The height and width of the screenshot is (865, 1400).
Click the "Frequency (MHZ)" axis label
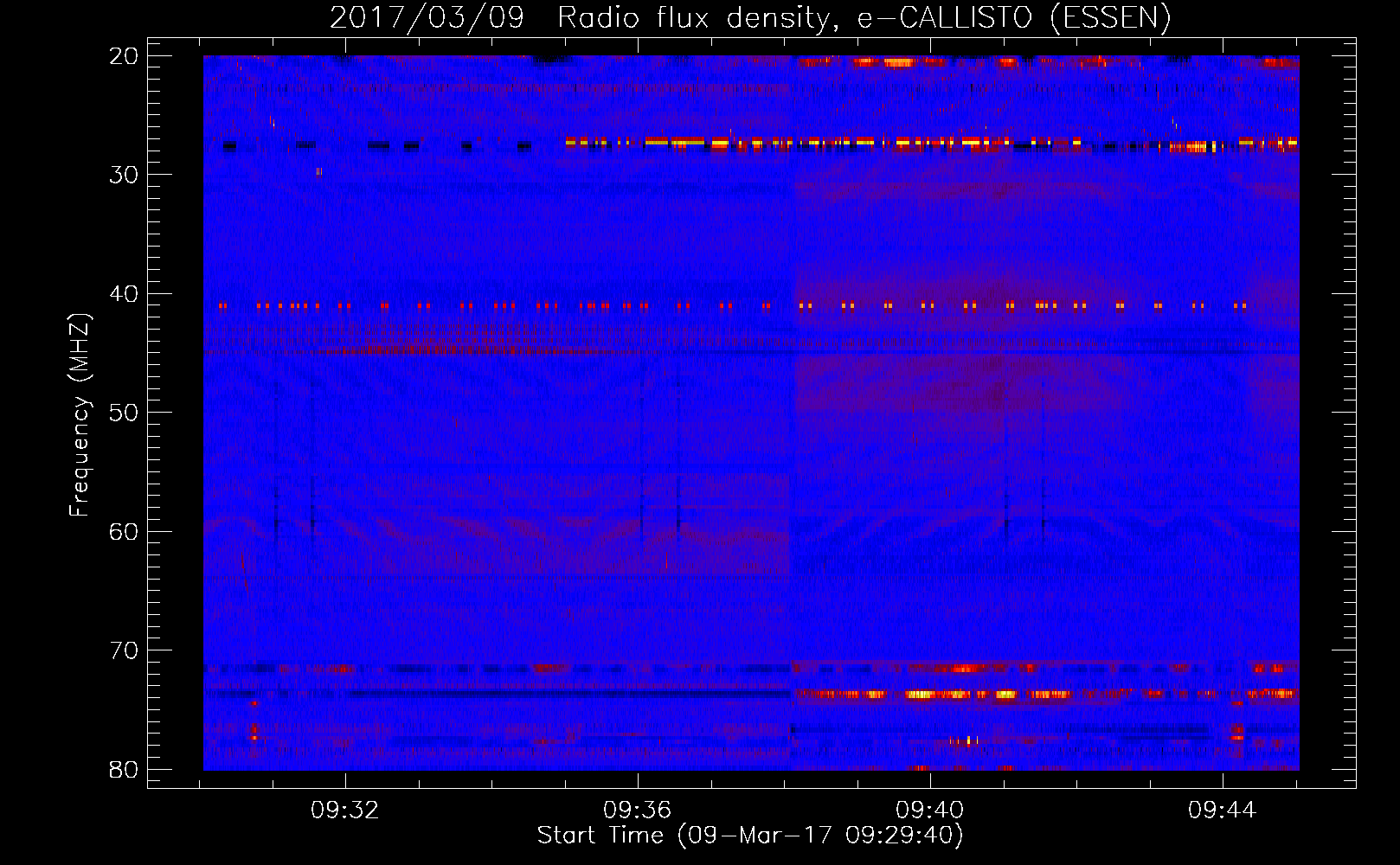coord(80,415)
